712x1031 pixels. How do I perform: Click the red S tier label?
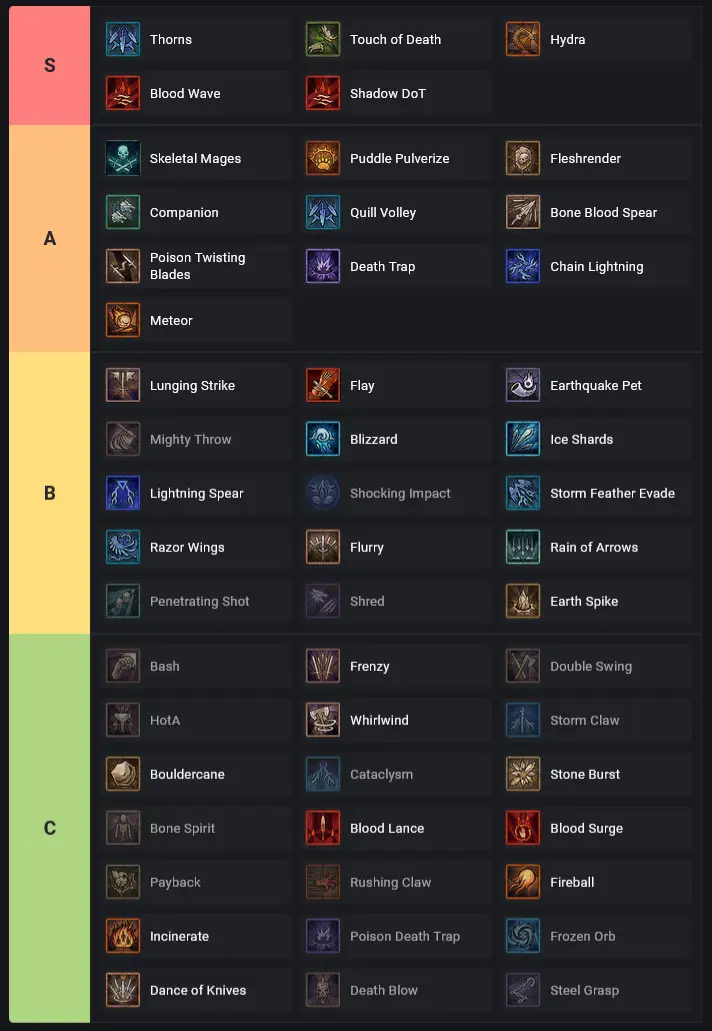(50, 65)
